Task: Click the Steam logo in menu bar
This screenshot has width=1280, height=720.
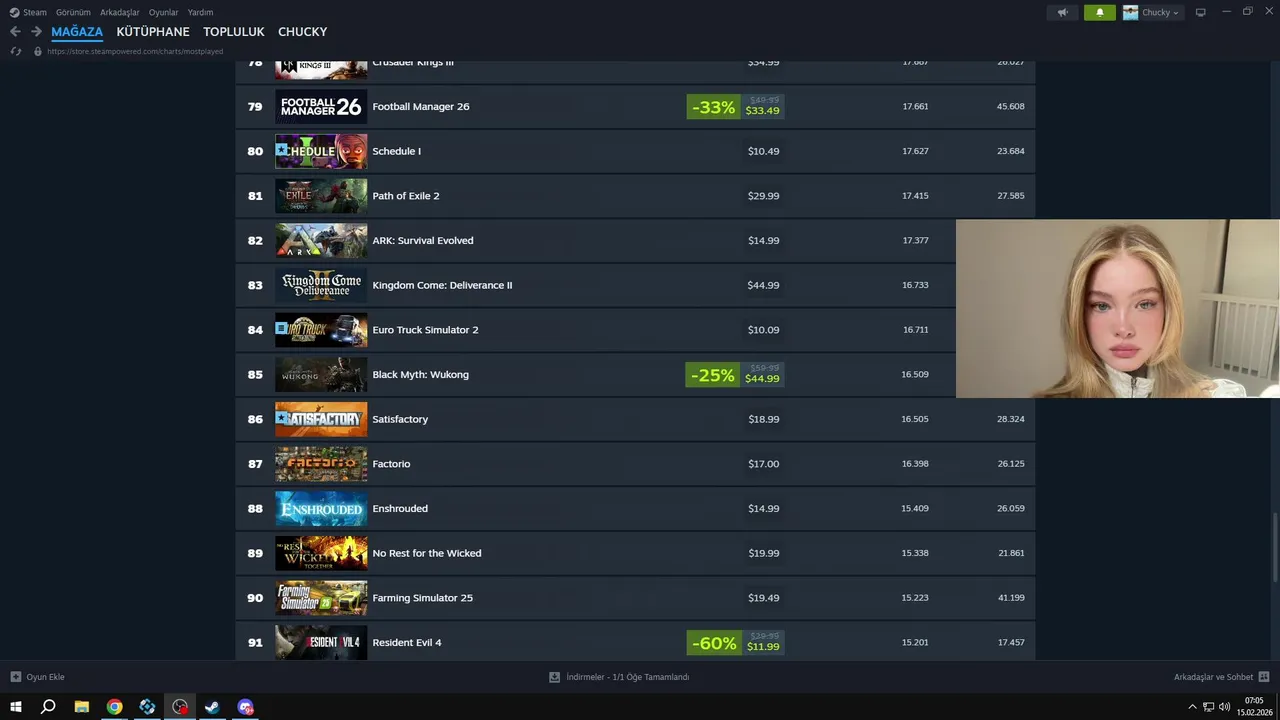Action: tap(14, 12)
